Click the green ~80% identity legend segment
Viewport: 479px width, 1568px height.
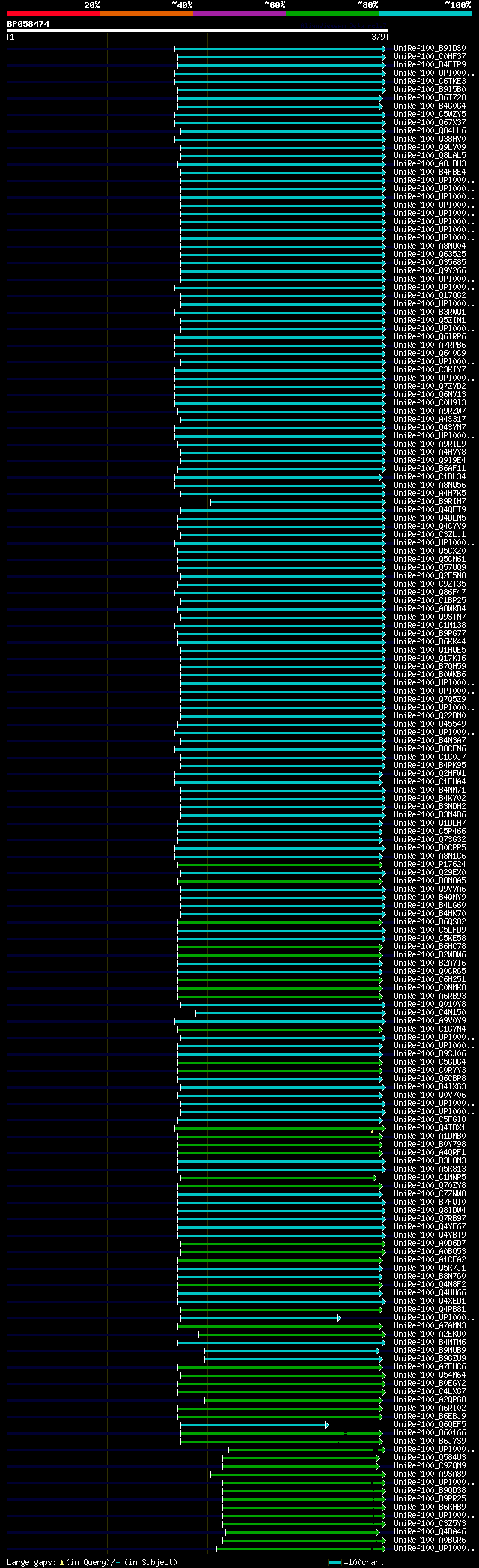coord(332,13)
